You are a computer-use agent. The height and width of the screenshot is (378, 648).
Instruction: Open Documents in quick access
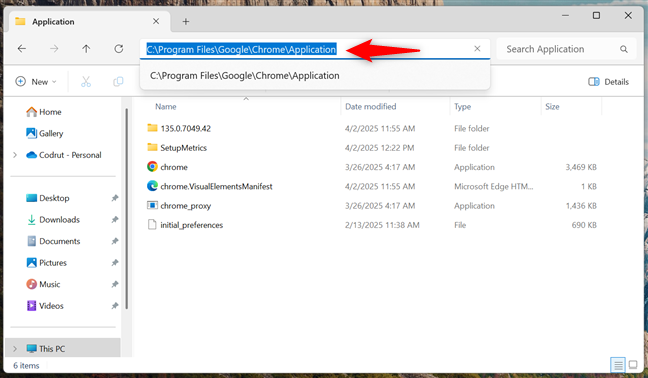tap(53, 241)
